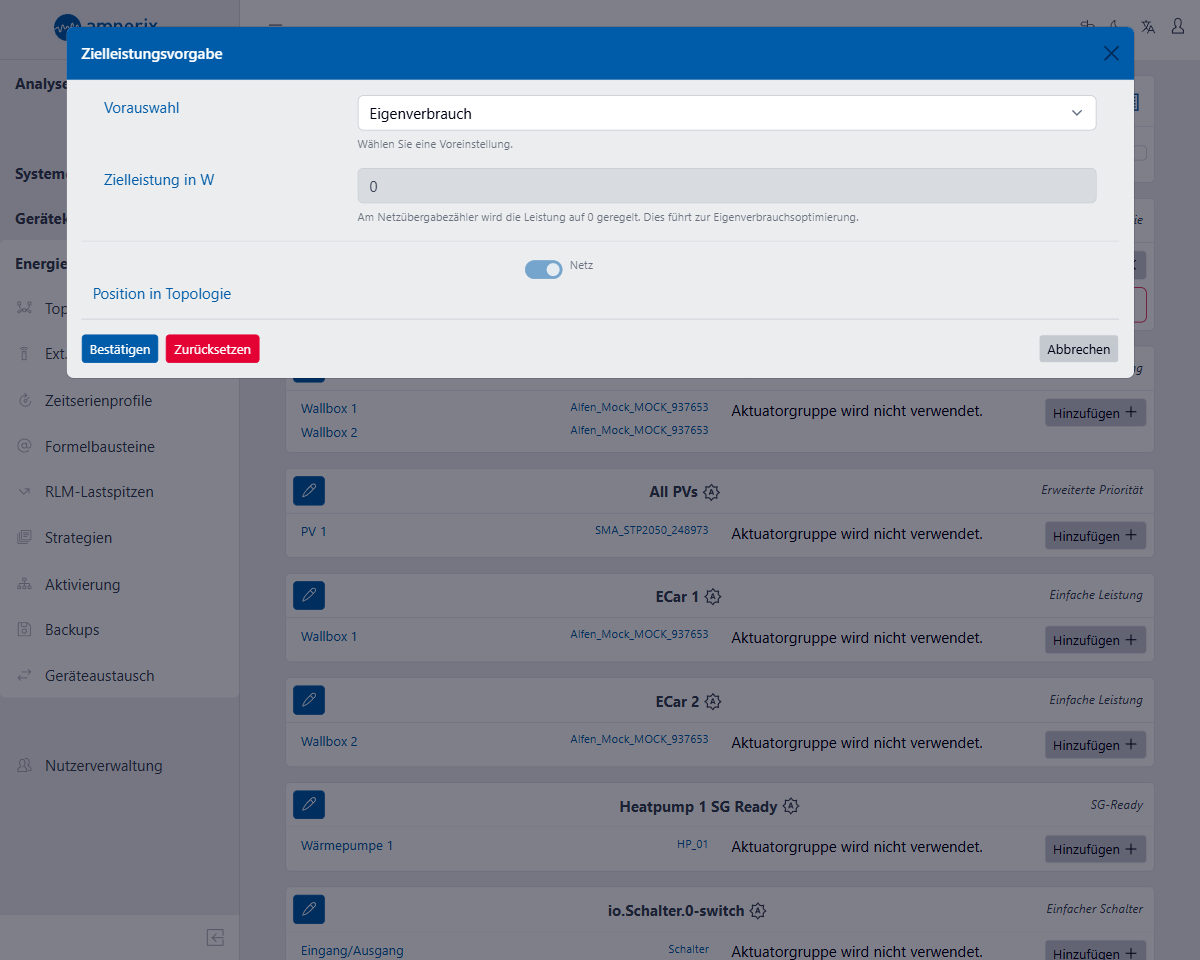Click the red Zurücksetzen button

[x=212, y=349]
